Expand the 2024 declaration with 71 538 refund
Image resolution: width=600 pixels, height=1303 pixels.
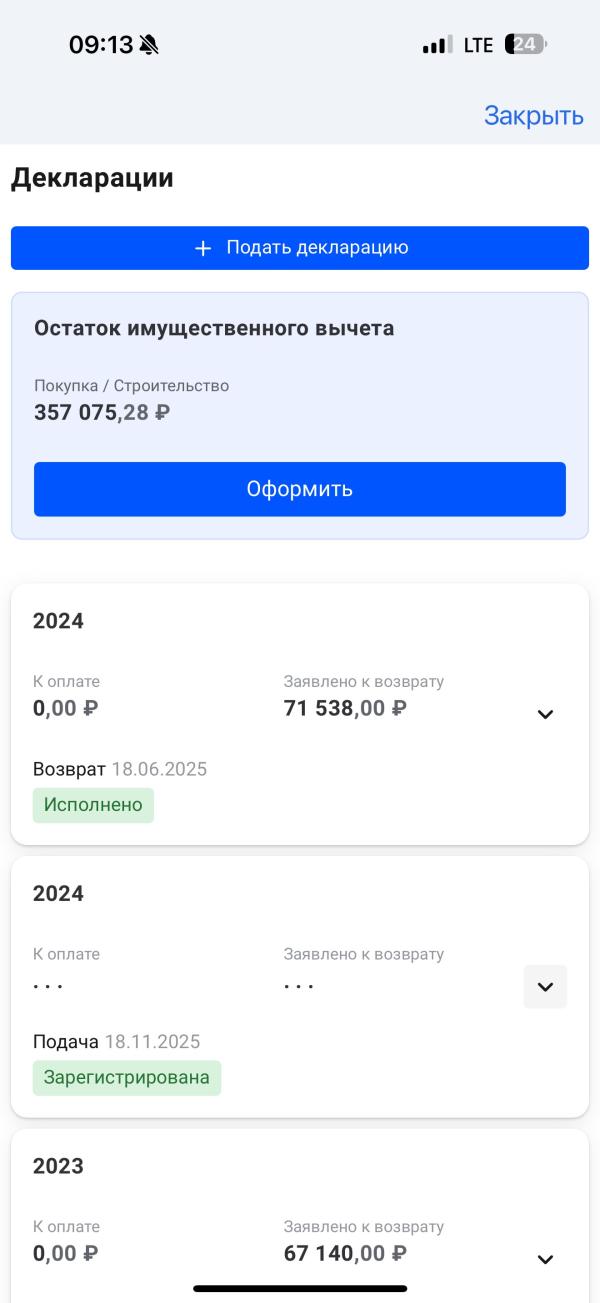[x=545, y=714]
